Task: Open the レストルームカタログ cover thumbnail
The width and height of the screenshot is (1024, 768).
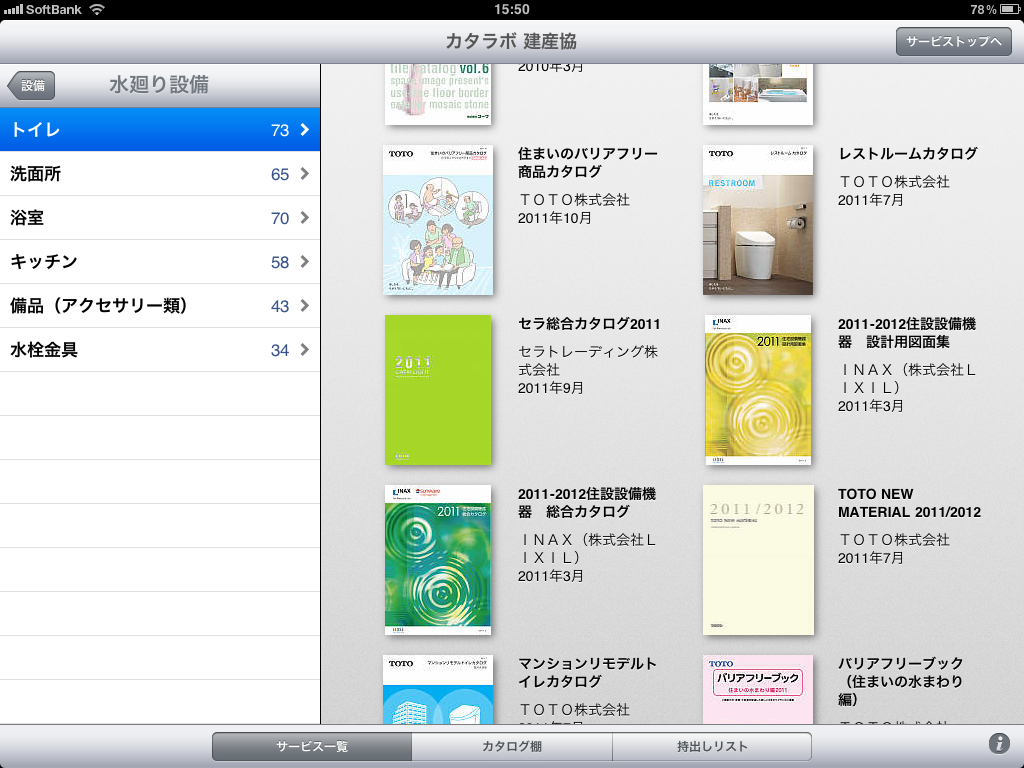Action: [x=758, y=220]
